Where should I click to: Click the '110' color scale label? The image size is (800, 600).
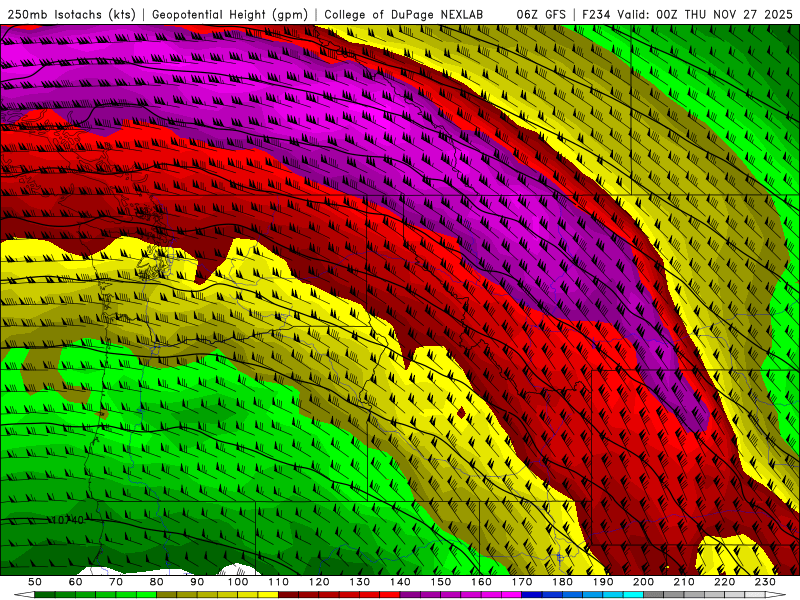click(278, 582)
